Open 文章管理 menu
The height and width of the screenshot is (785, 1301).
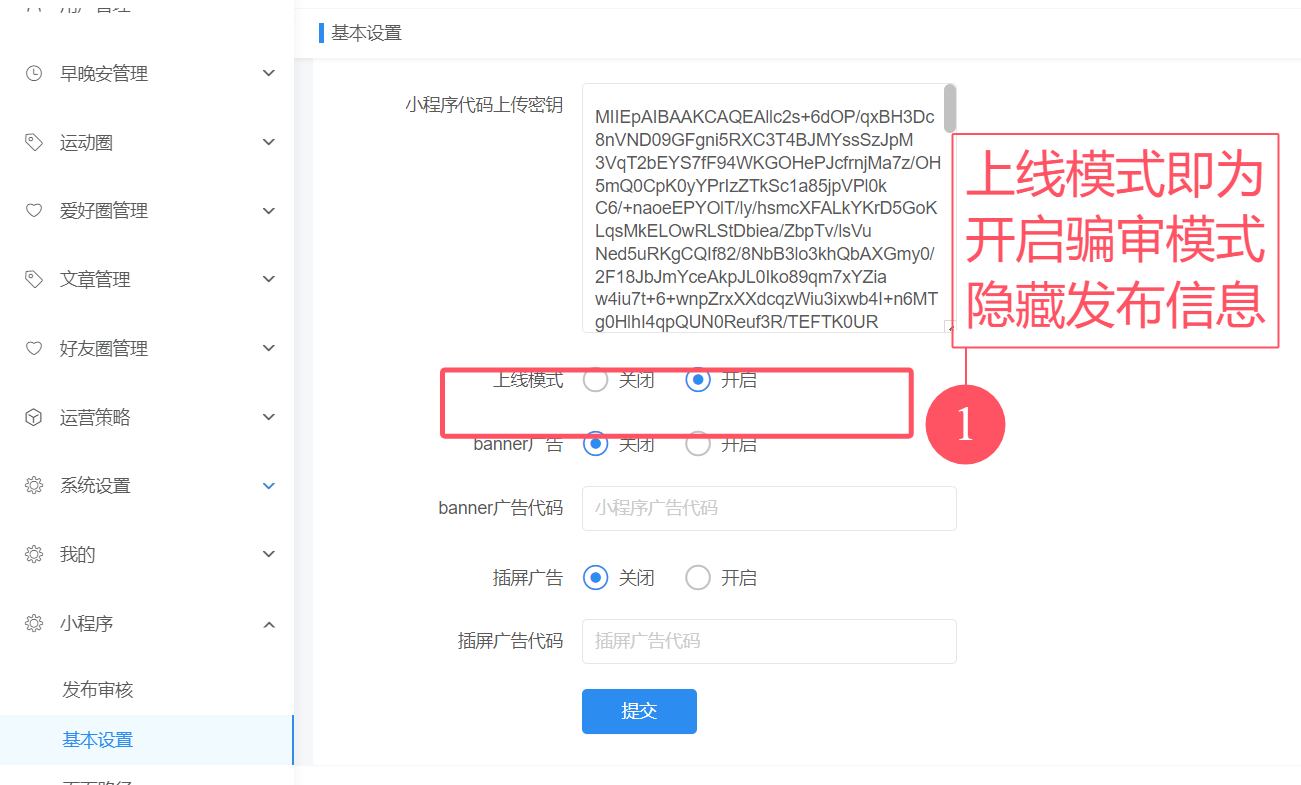coord(147,279)
